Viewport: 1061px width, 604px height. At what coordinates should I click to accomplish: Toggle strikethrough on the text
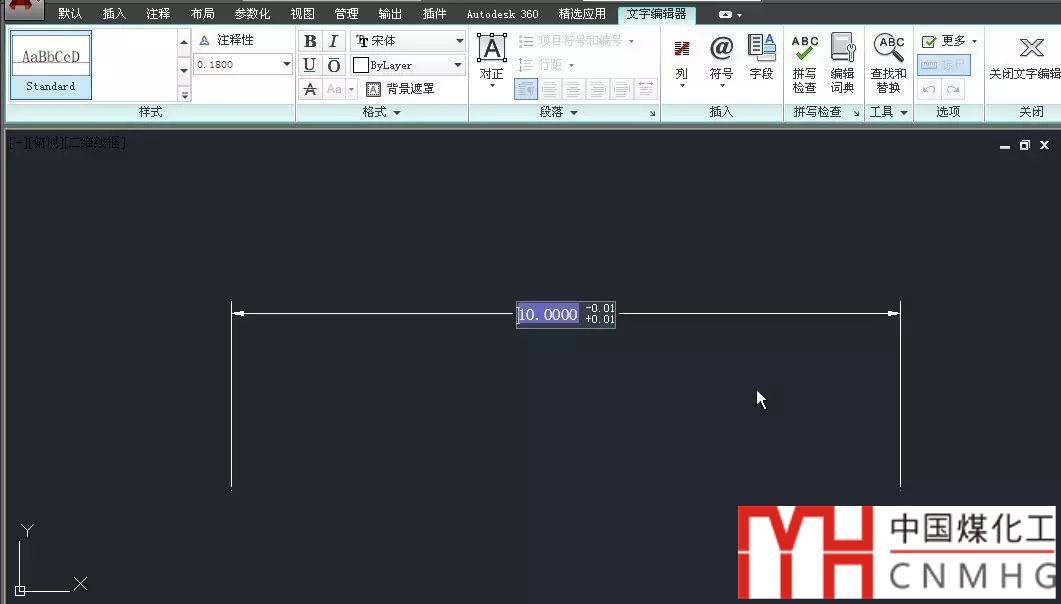point(310,89)
